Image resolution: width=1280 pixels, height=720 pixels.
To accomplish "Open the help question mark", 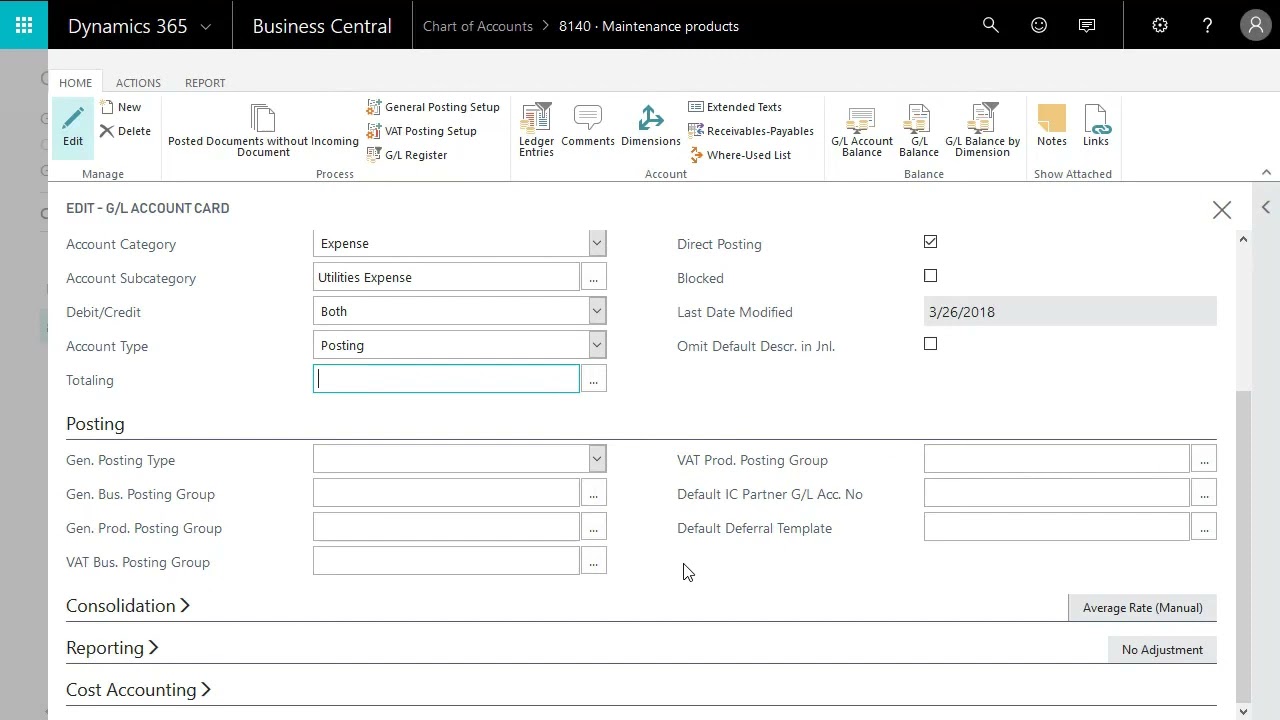I will pyautogui.click(x=1207, y=26).
